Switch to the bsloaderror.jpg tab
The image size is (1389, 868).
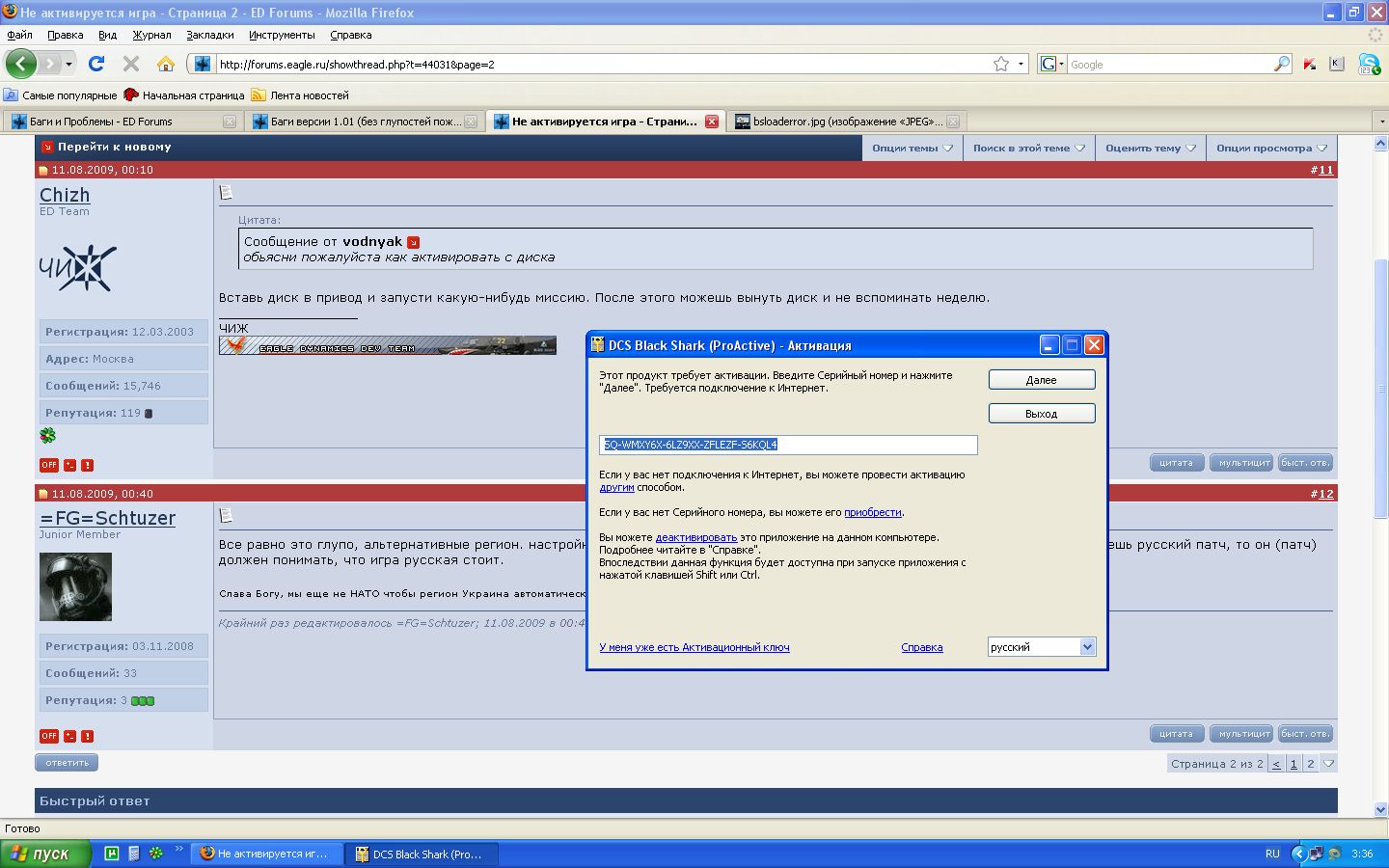click(x=845, y=122)
